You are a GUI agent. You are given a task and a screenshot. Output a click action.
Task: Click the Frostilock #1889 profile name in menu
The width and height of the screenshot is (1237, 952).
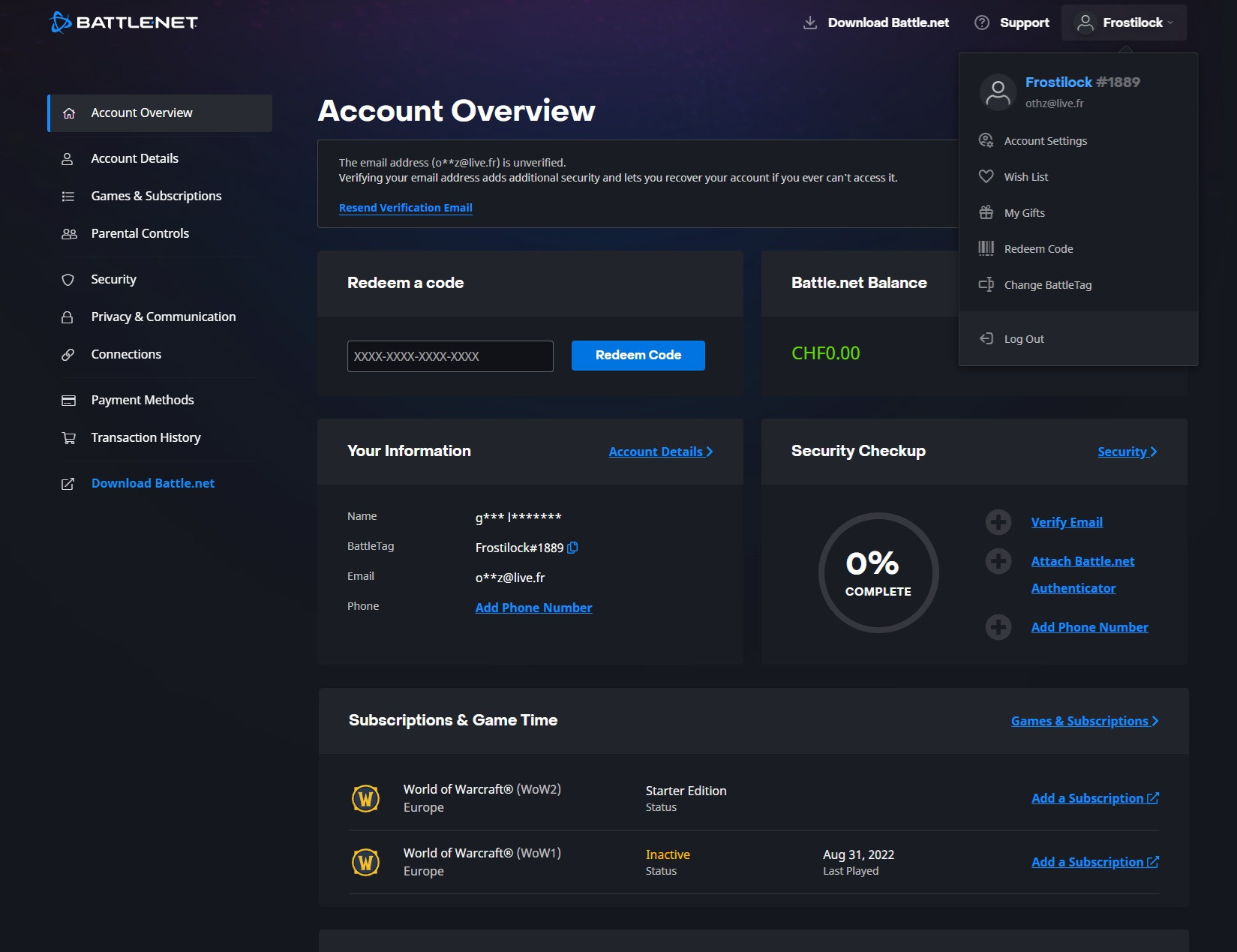(1082, 82)
